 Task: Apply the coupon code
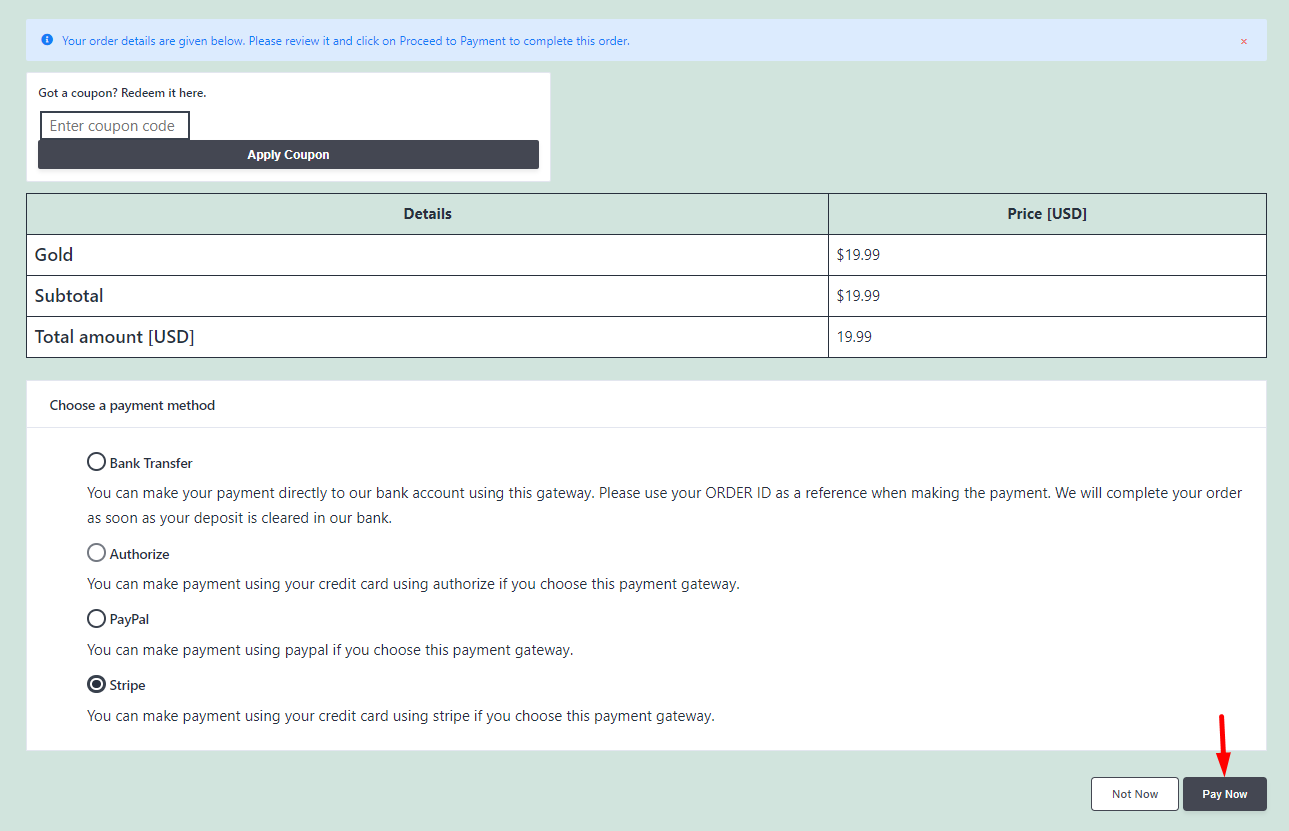pyautogui.click(x=288, y=155)
